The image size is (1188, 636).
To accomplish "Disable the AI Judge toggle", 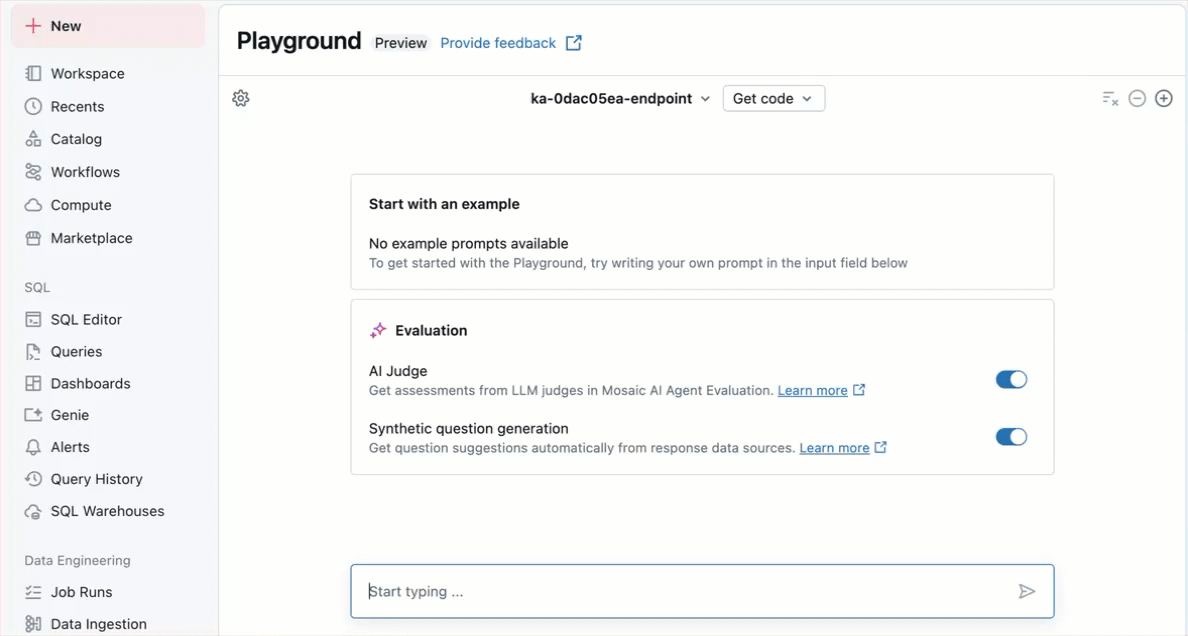I will point(1011,379).
